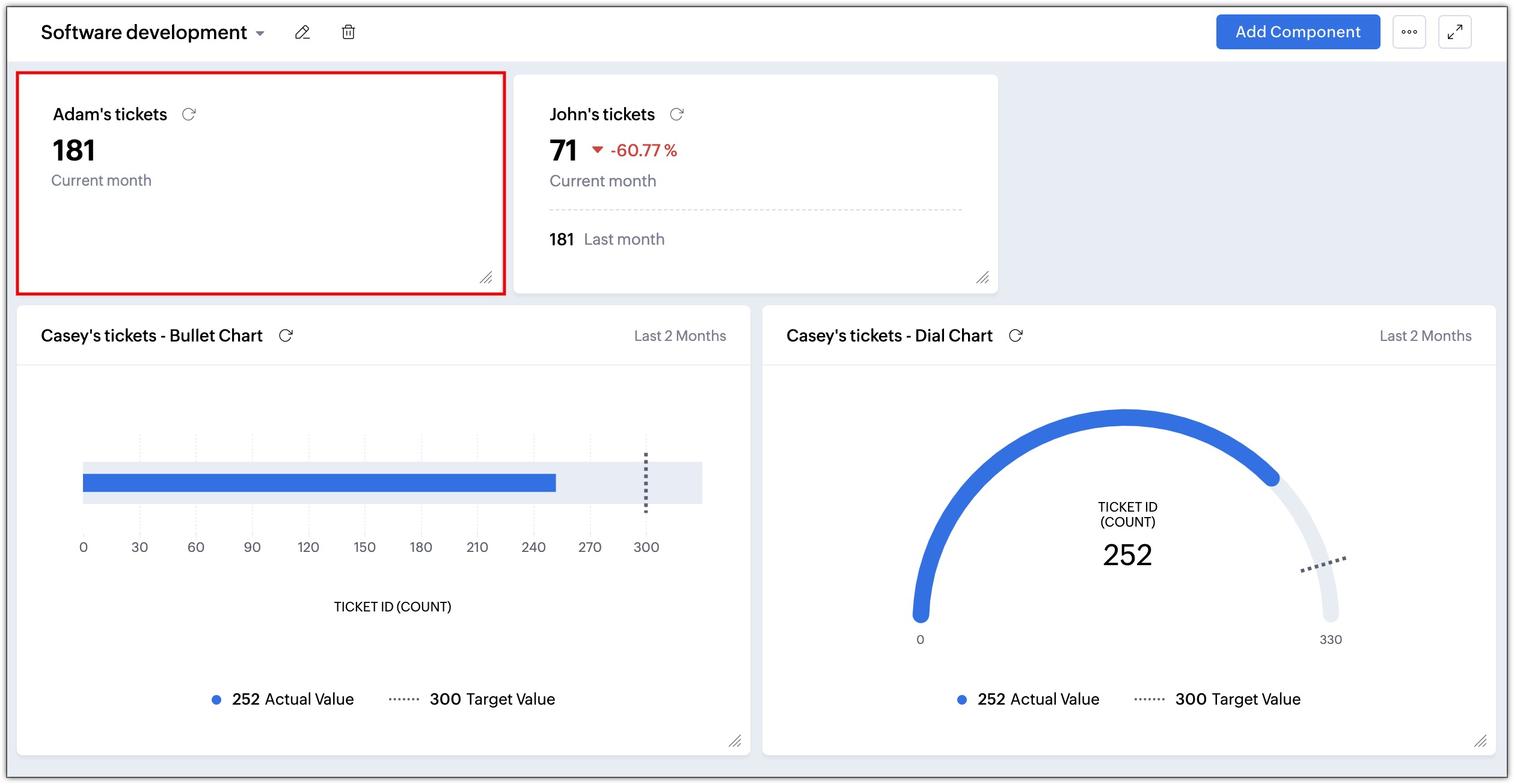1514x784 pixels.
Task: Click the 330 maximum label on dial
Action: coord(1331,640)
